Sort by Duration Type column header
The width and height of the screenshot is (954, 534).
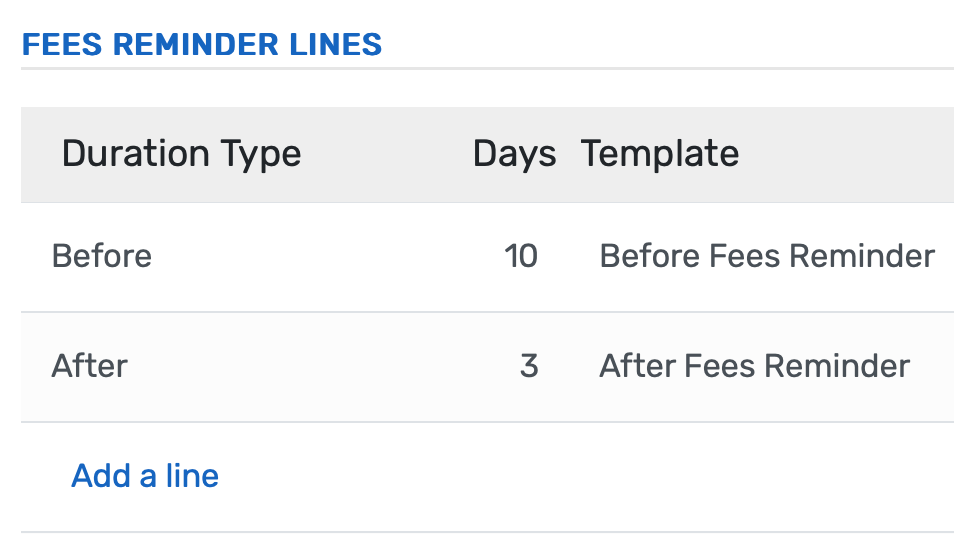tap(181, 154)
